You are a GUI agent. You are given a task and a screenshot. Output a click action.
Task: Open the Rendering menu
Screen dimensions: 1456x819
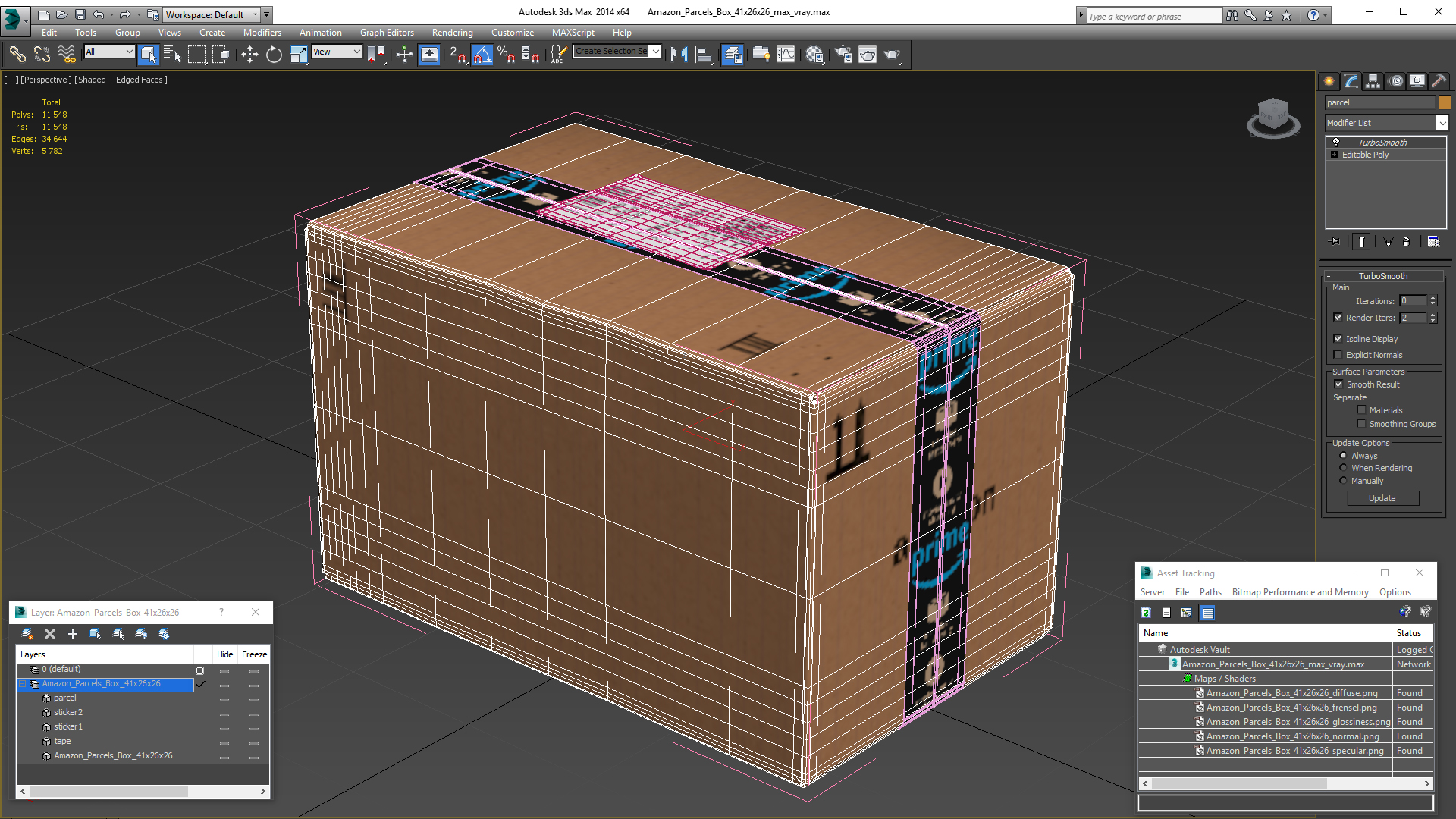(452, 33)
